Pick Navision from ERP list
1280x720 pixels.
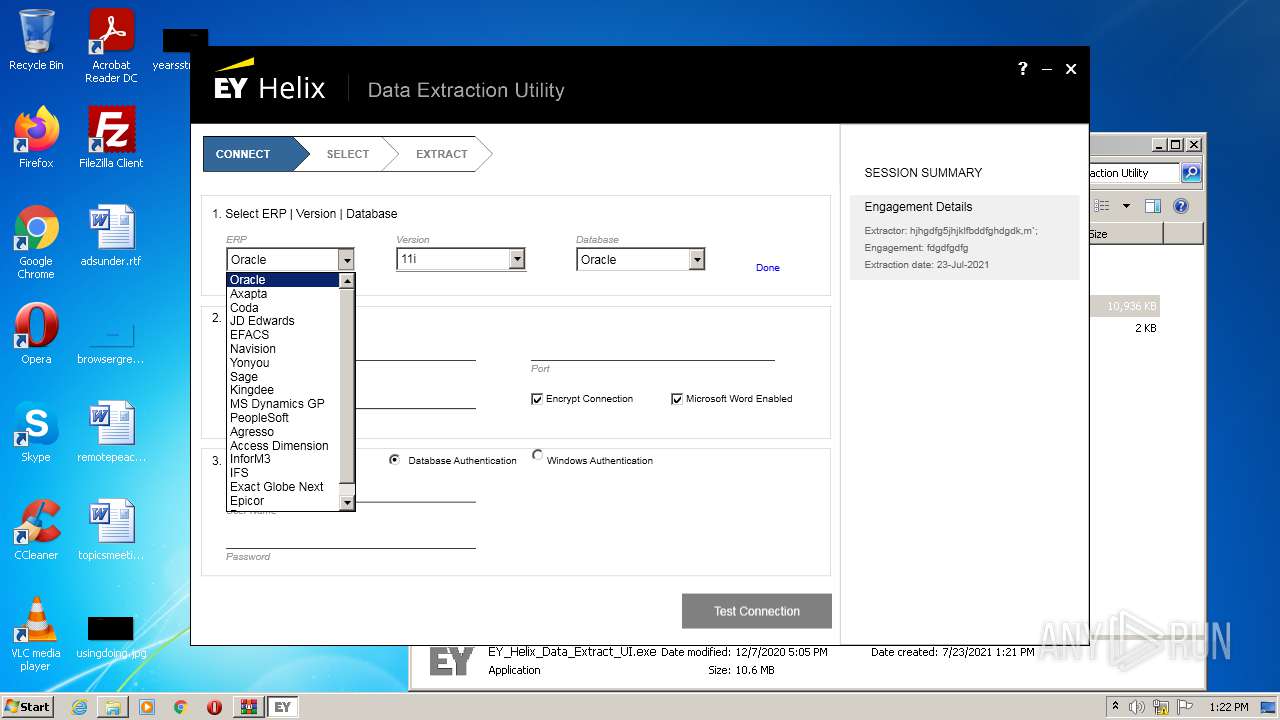(x=283, y=349)
